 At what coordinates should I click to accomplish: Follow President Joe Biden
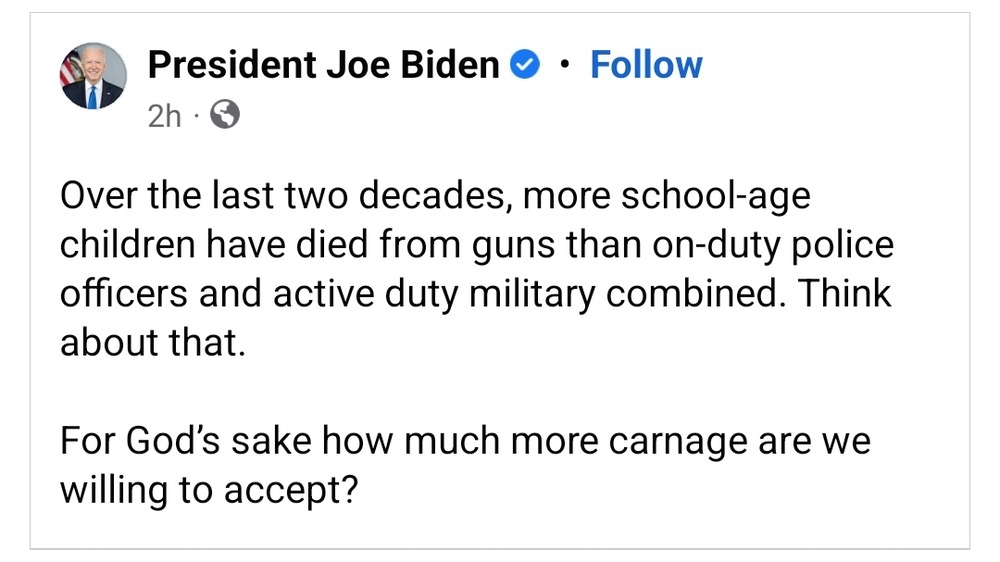pyautogui.click(x=646, y=65)
